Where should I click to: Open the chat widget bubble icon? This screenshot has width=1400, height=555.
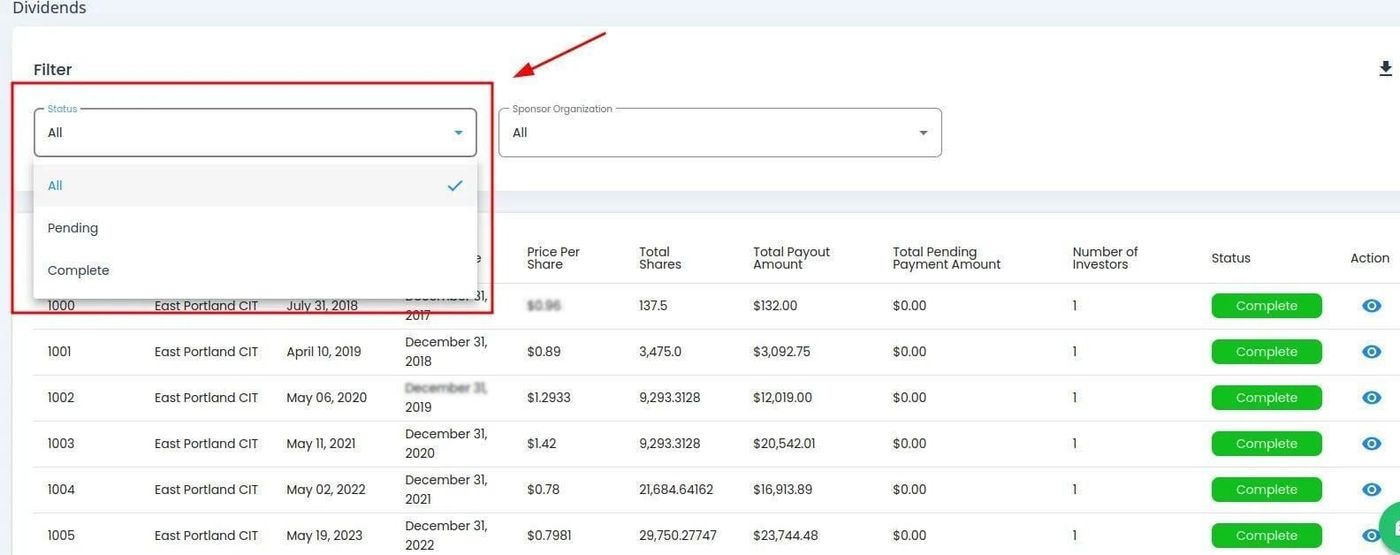[1391, 528]
